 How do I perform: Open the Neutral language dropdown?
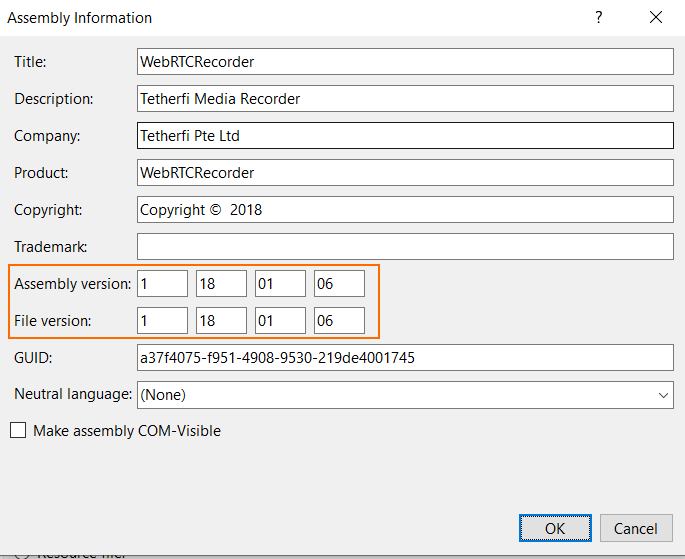click(405, 395)
